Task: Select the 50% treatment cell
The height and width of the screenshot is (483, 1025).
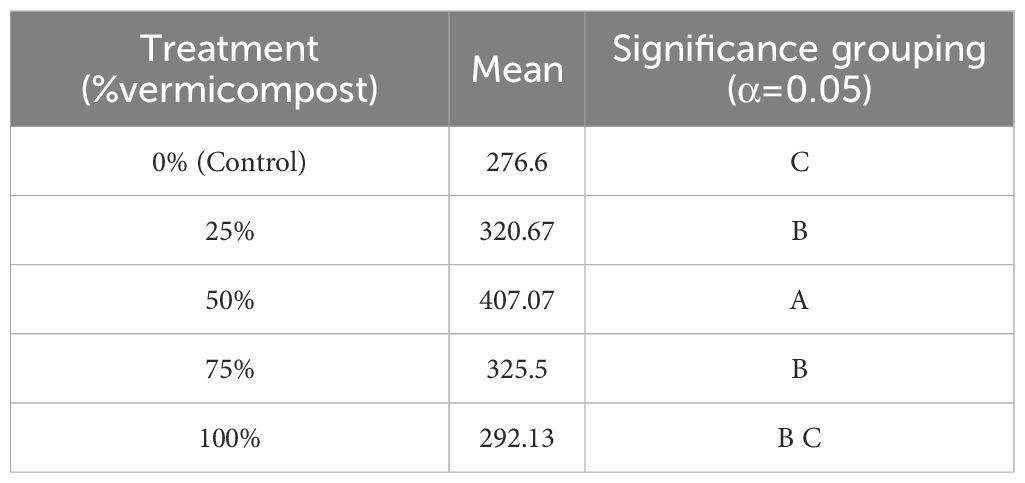Action: [x=229, y=300]
